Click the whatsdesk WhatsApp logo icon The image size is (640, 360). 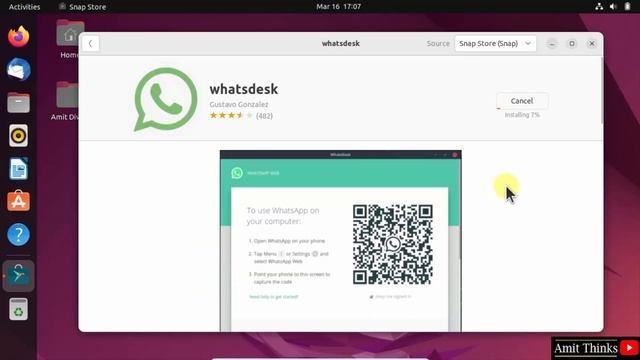(x=165, y=99)
